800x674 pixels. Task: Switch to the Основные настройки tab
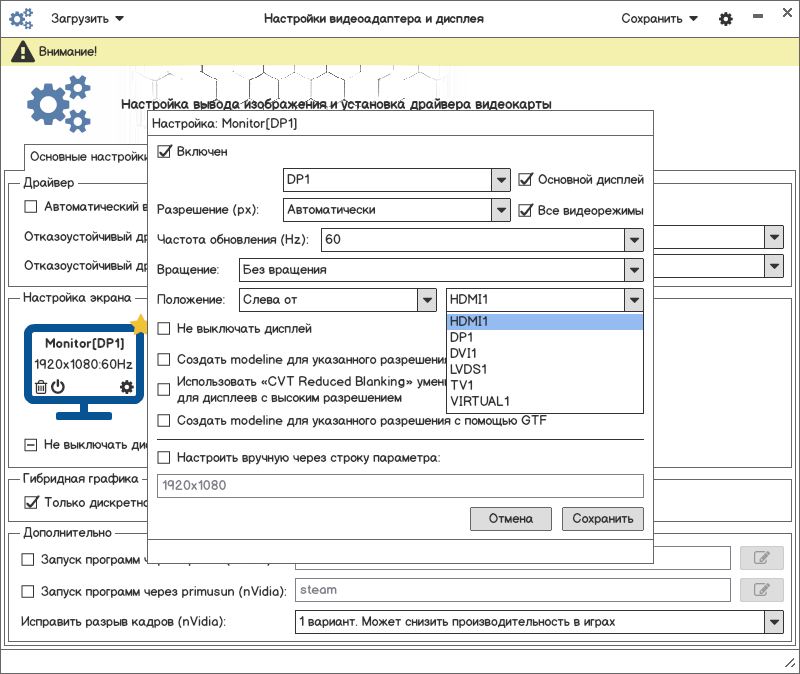(x=87, y=157)
